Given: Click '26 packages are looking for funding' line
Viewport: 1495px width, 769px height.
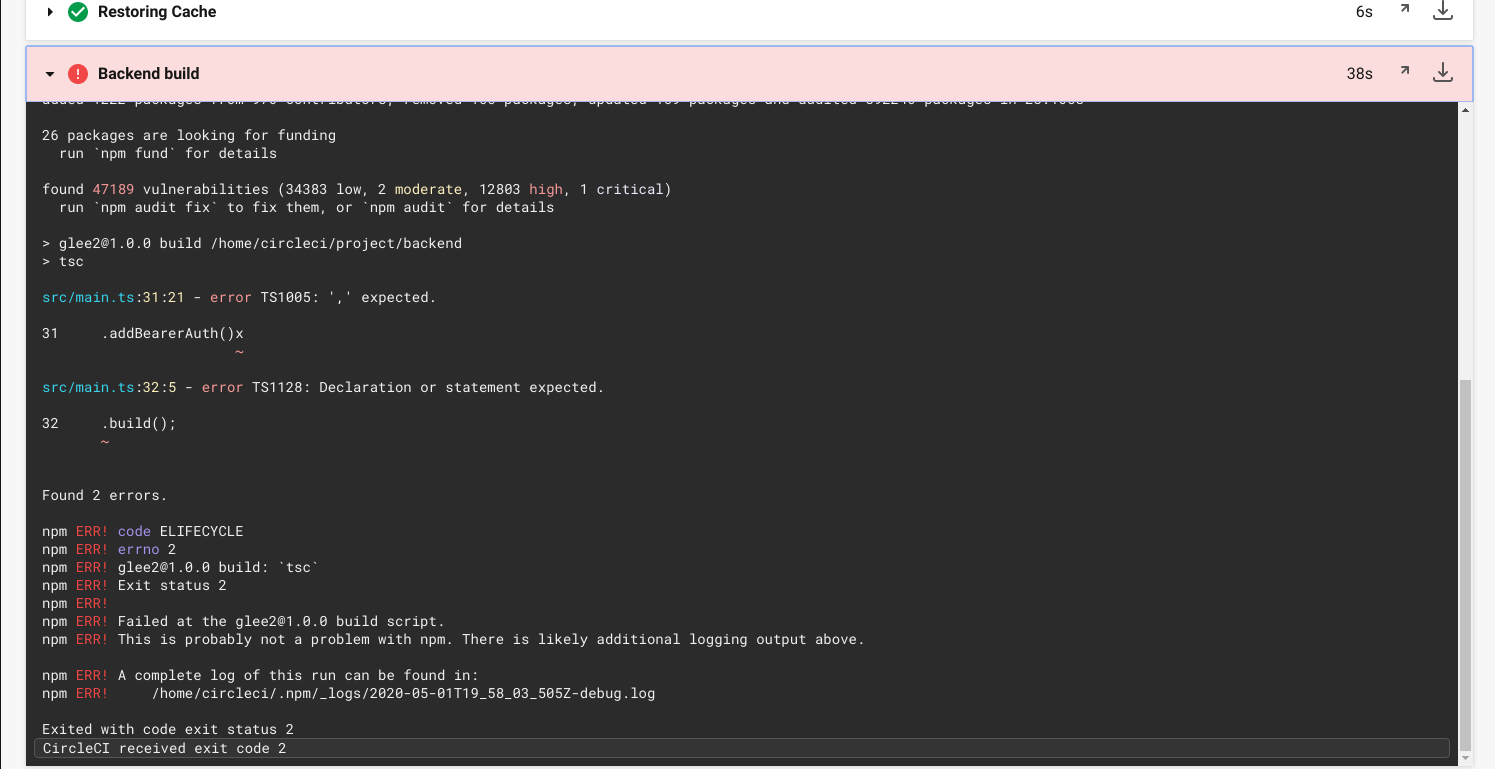Looking at the screenshot, I should (189, 135).
